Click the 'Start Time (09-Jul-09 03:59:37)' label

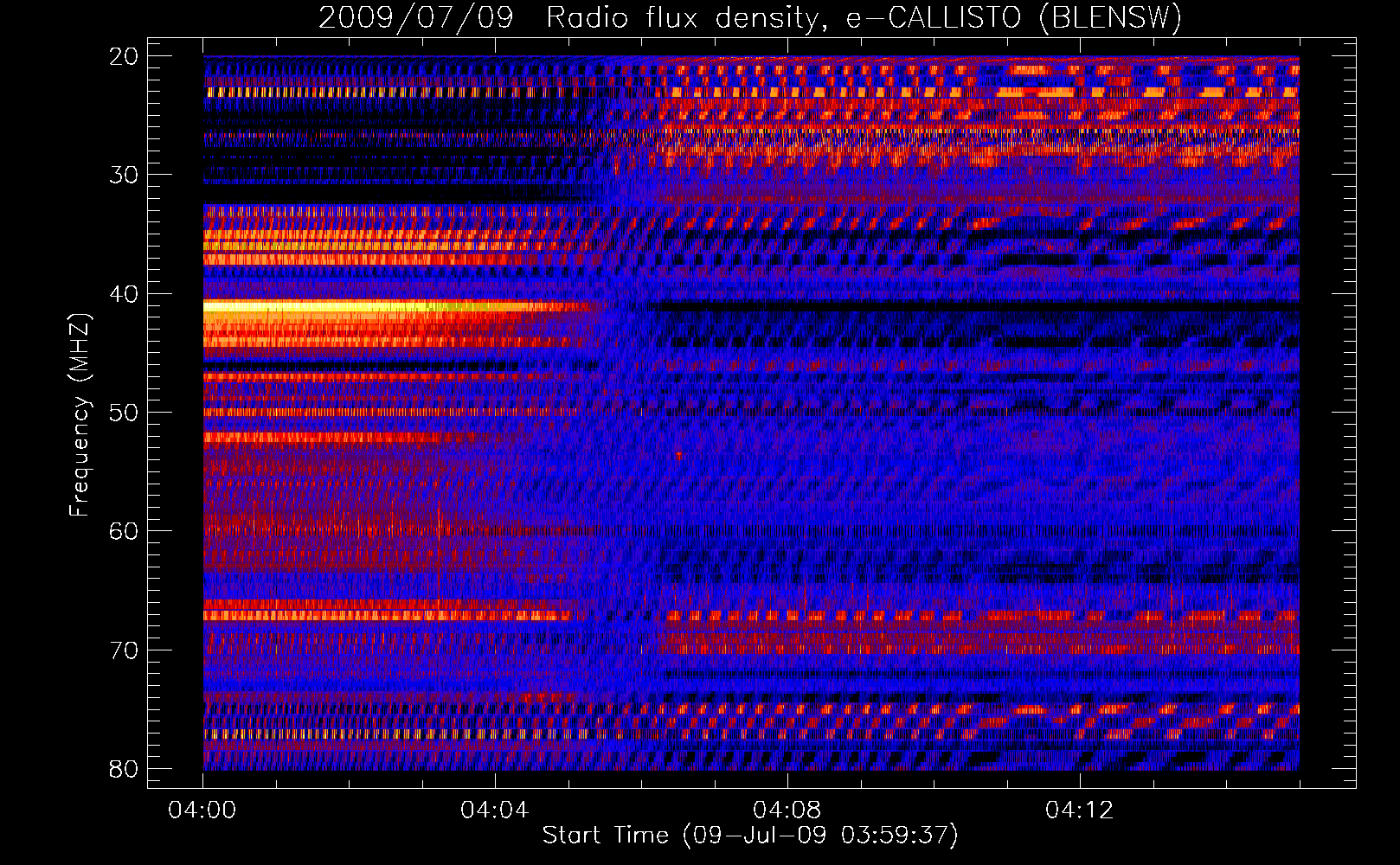(750, 836)
